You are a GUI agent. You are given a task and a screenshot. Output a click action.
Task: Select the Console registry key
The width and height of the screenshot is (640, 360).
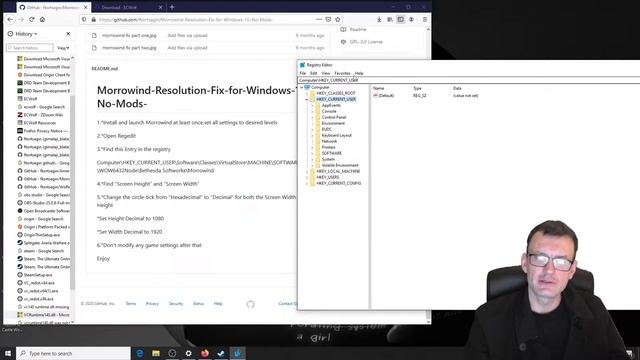click(329, 111)
